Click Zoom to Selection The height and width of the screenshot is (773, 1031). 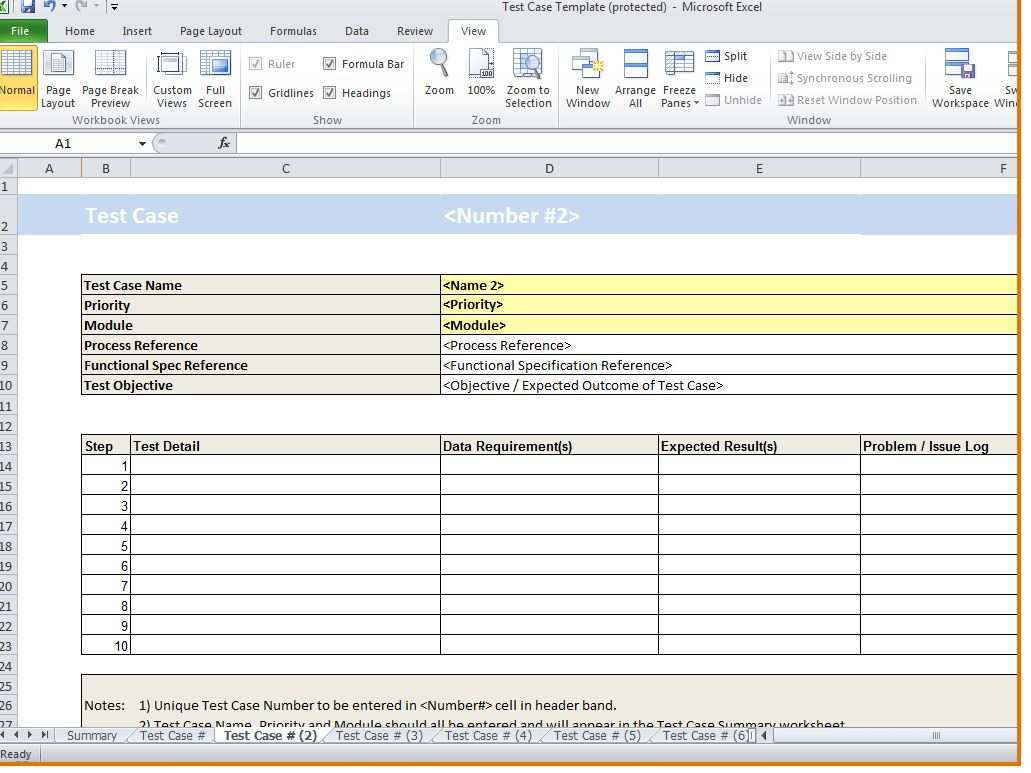[528, 78]
